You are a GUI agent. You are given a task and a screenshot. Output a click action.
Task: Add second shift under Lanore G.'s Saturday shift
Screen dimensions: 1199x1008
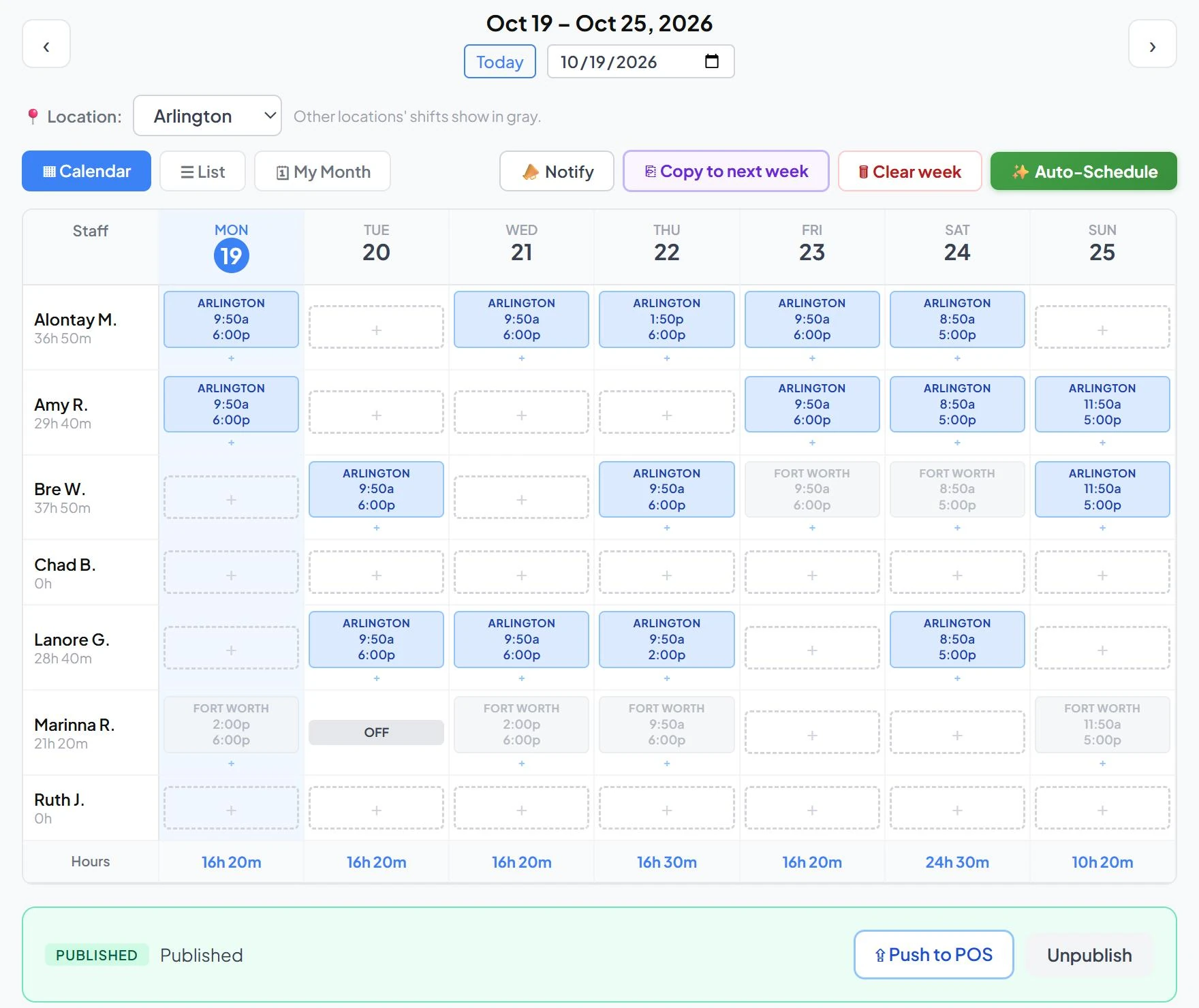point(957,678)
